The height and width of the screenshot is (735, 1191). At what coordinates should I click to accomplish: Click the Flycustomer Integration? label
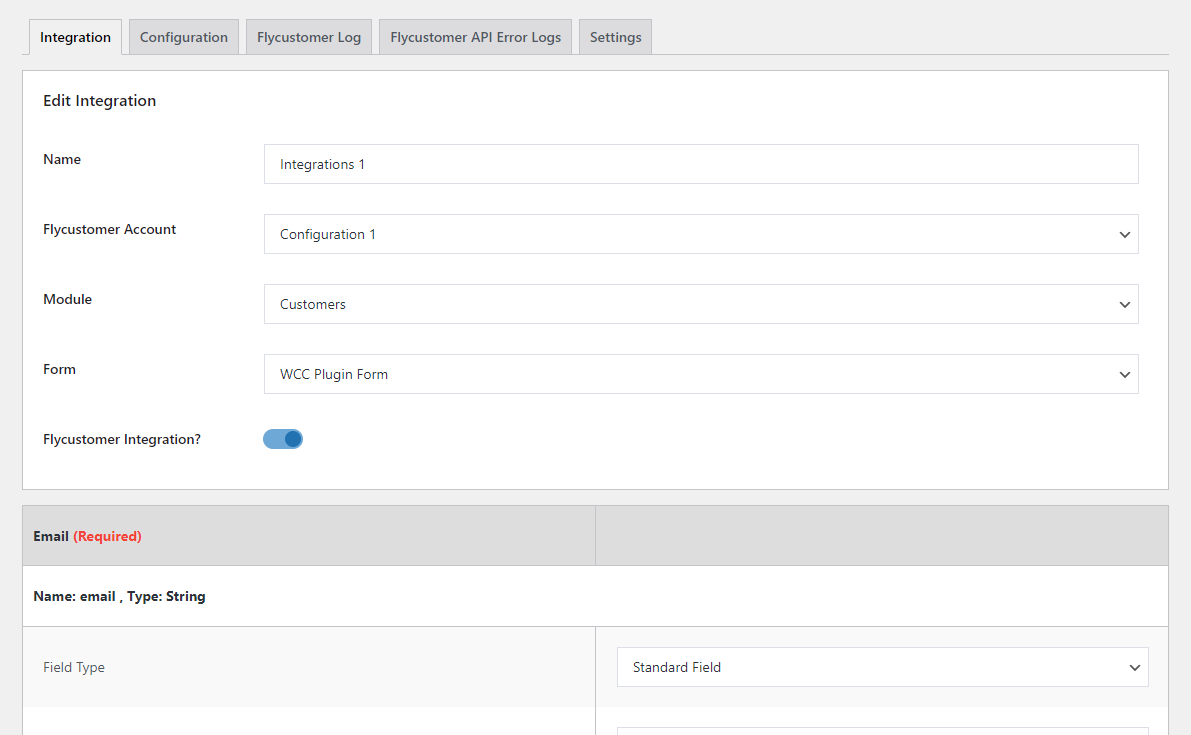(x=122, y=439)
